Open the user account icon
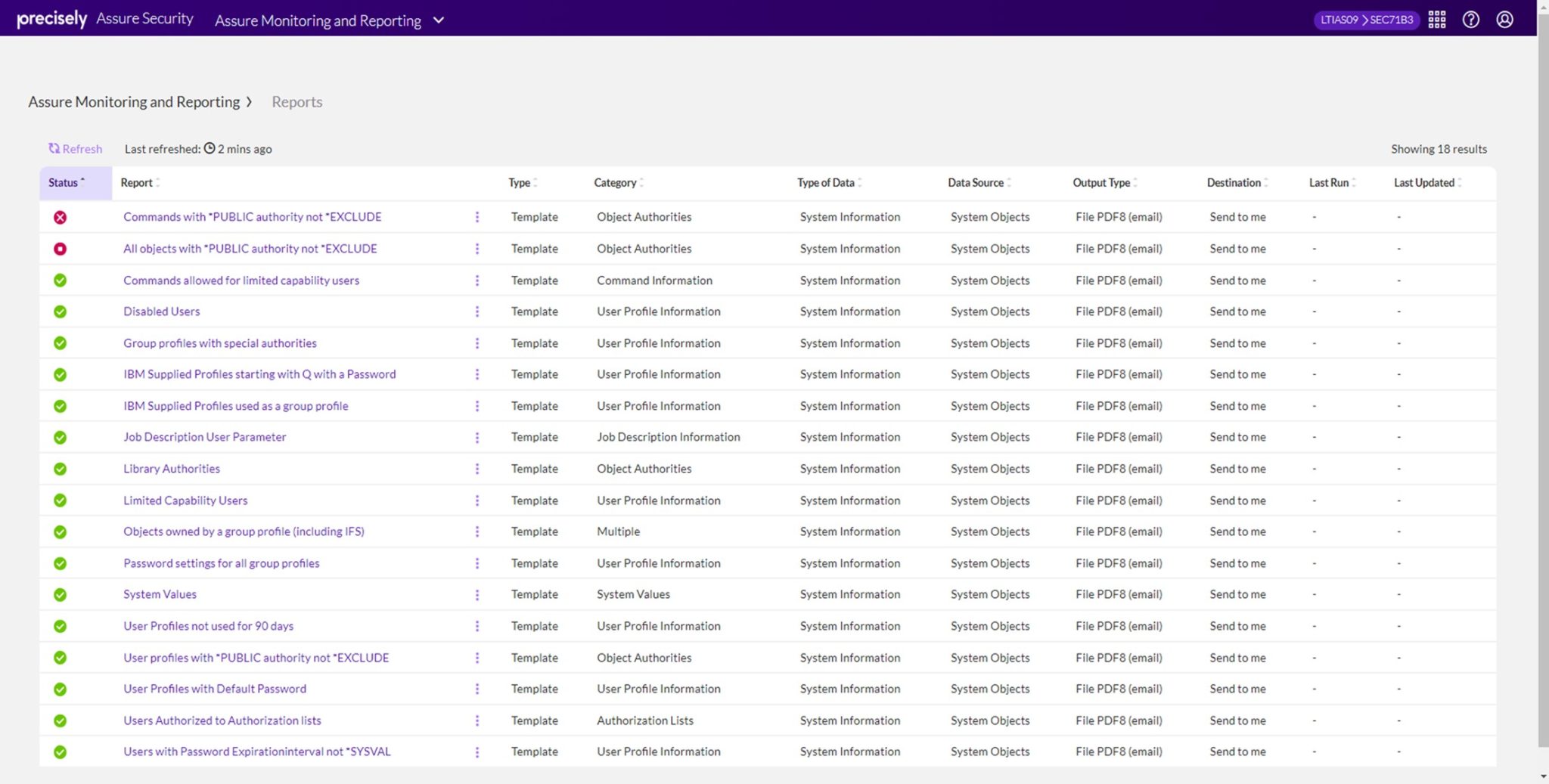Viewport: 1549px width, 784px height. point(1504,19)
